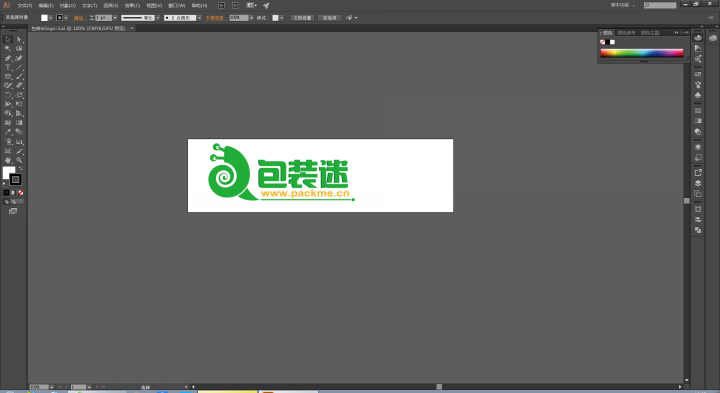The image size is (720, 393).
Task: Select the Slice tool
Action: point(19,151)
